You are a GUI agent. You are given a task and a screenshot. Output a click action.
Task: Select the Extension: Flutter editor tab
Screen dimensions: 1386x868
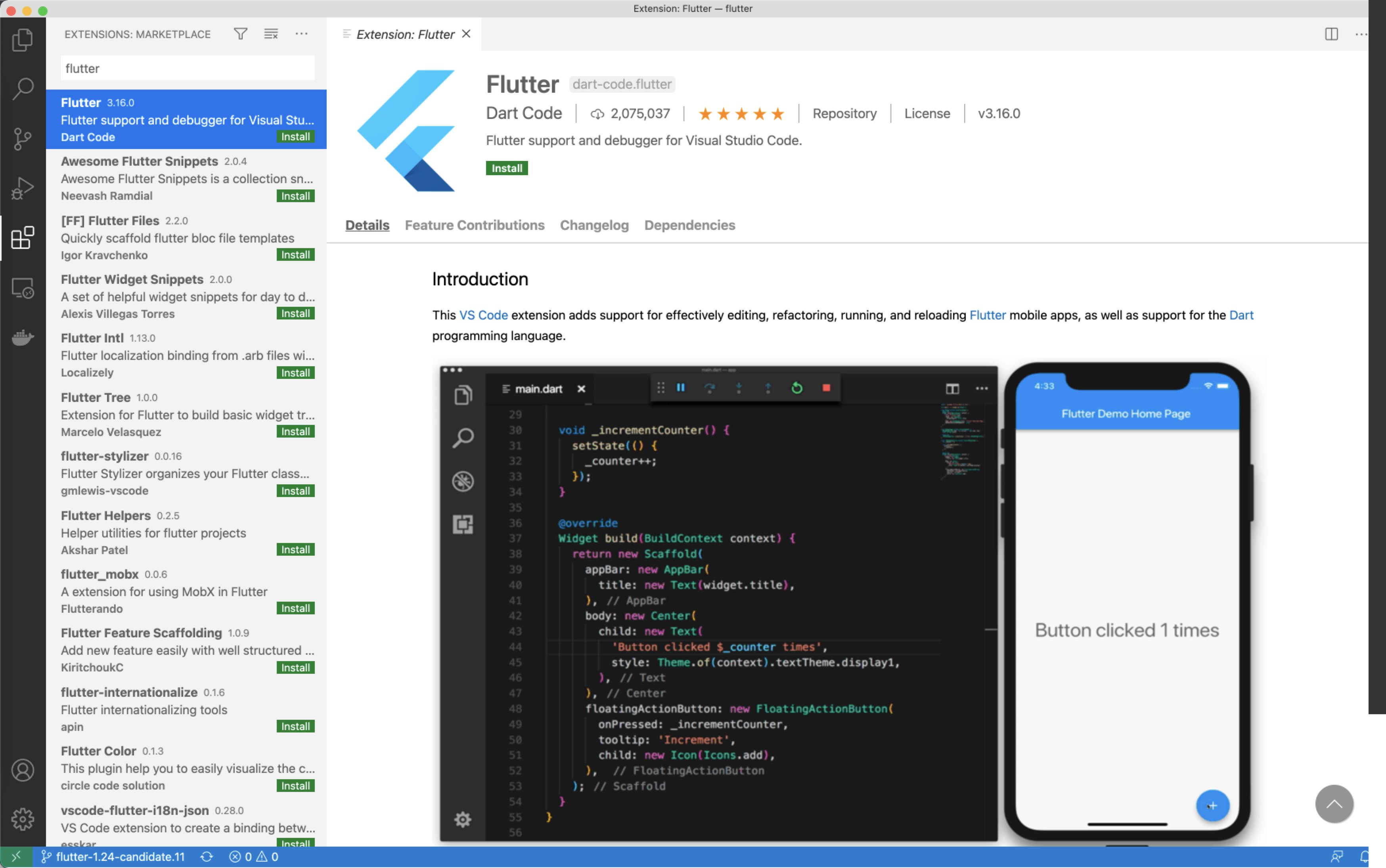click(x=404, y=34)
